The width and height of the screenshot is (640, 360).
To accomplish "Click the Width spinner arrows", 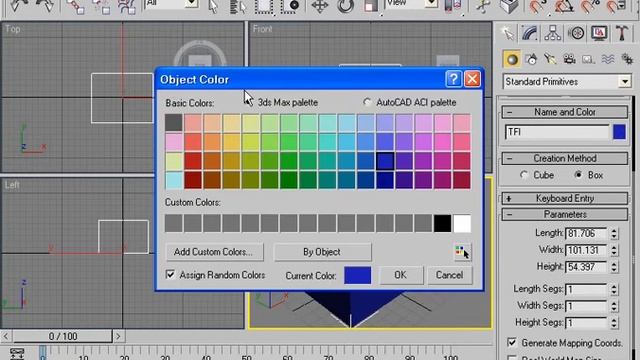I will coord(614,250).
